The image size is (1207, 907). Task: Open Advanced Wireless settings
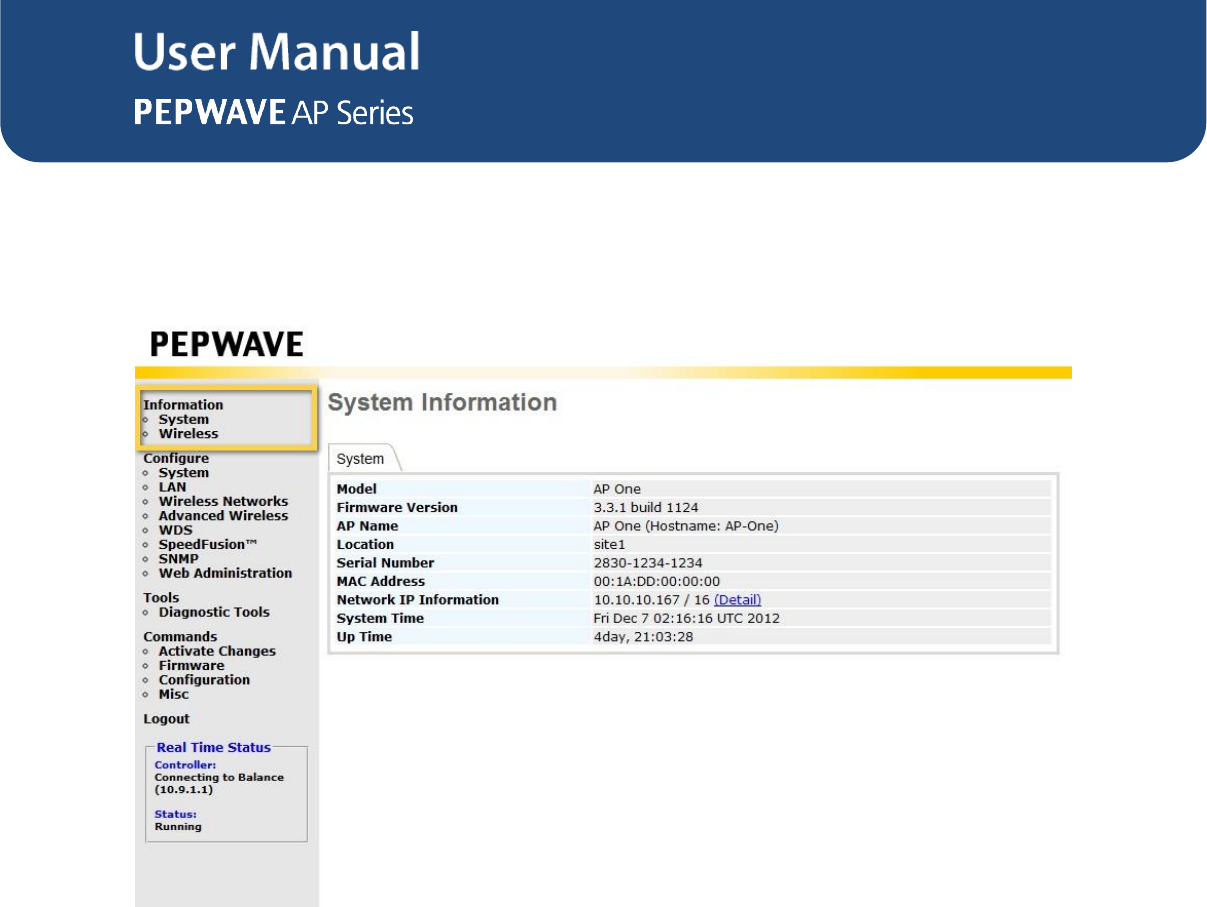click(223, 516)
